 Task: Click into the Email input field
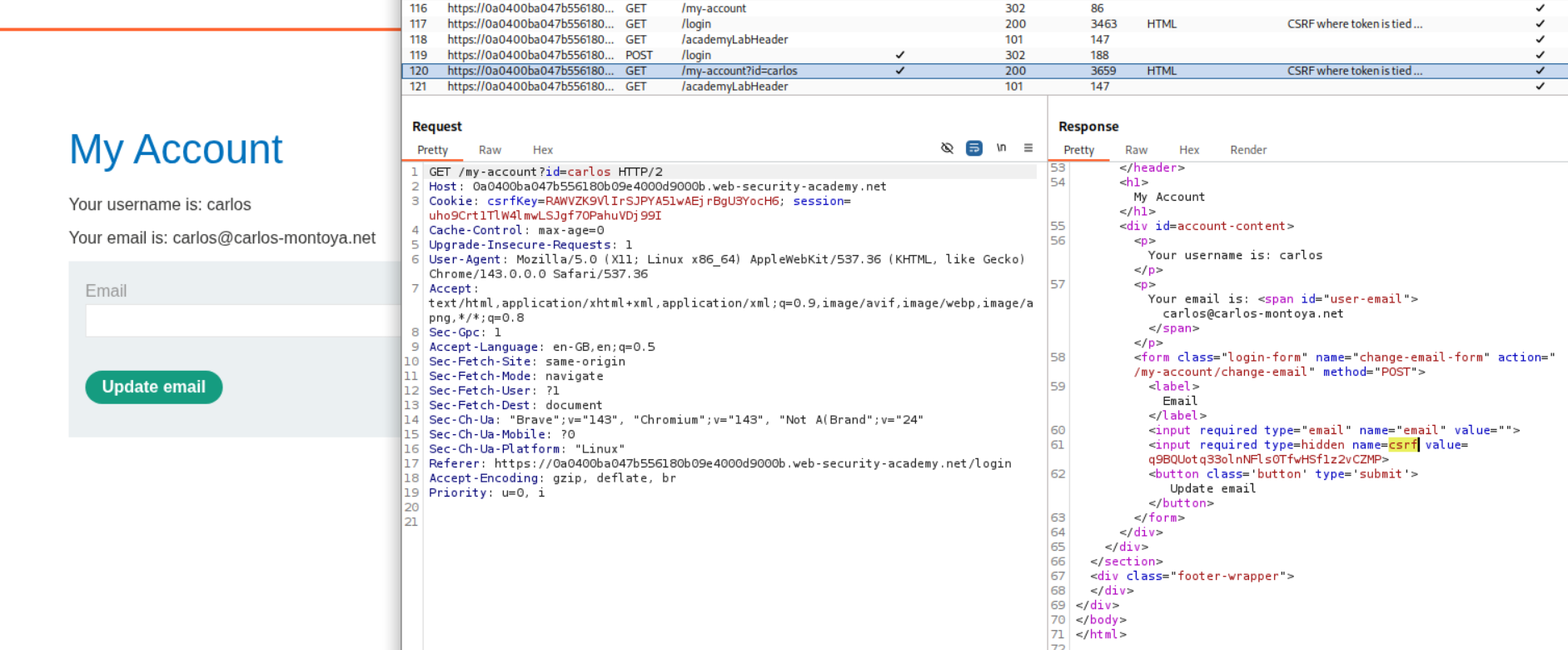coord(243,321)
